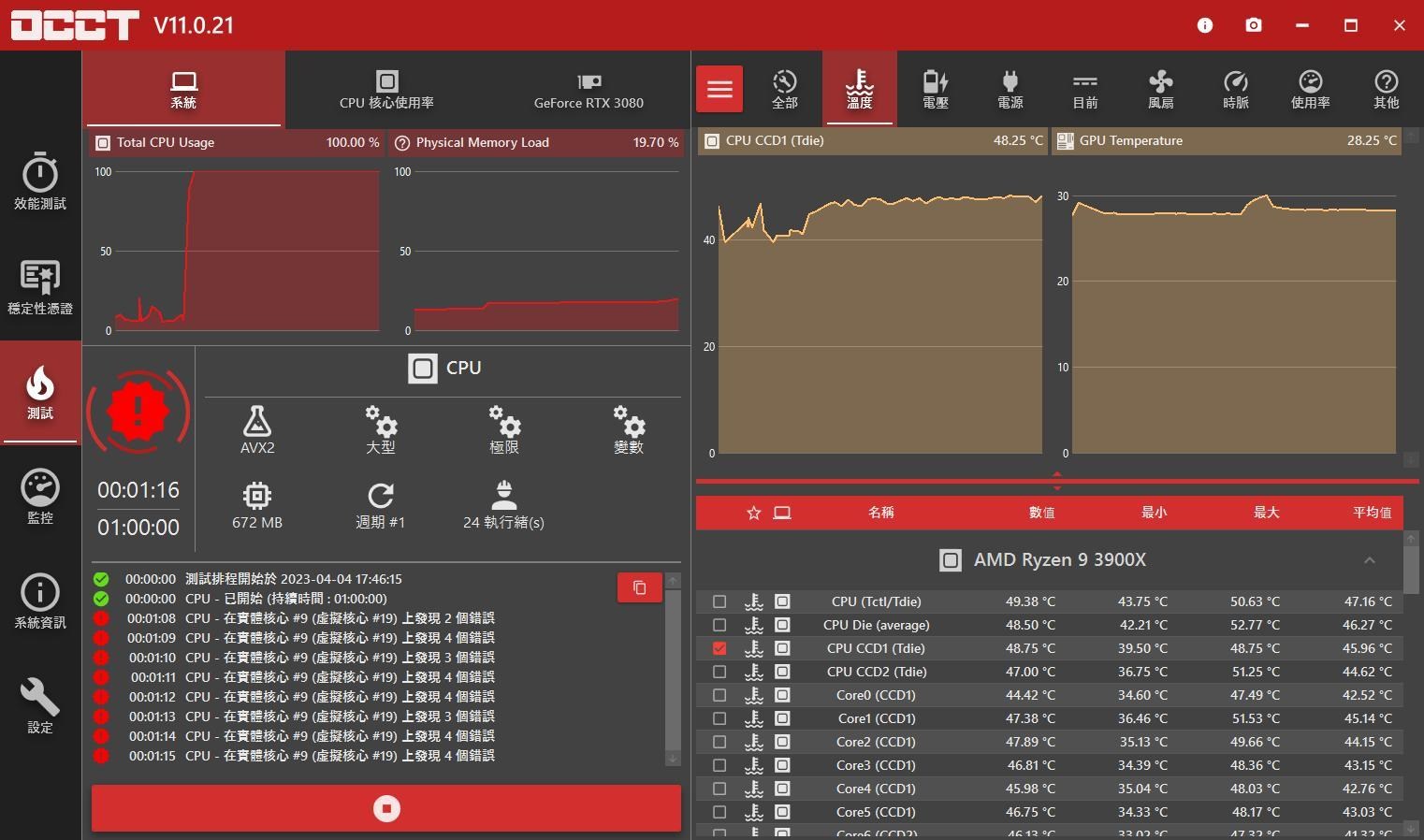Switch to the GeForce RTX 3080 tab
The height and width of the screenshot is (840, 1424).
pos(588,89)
